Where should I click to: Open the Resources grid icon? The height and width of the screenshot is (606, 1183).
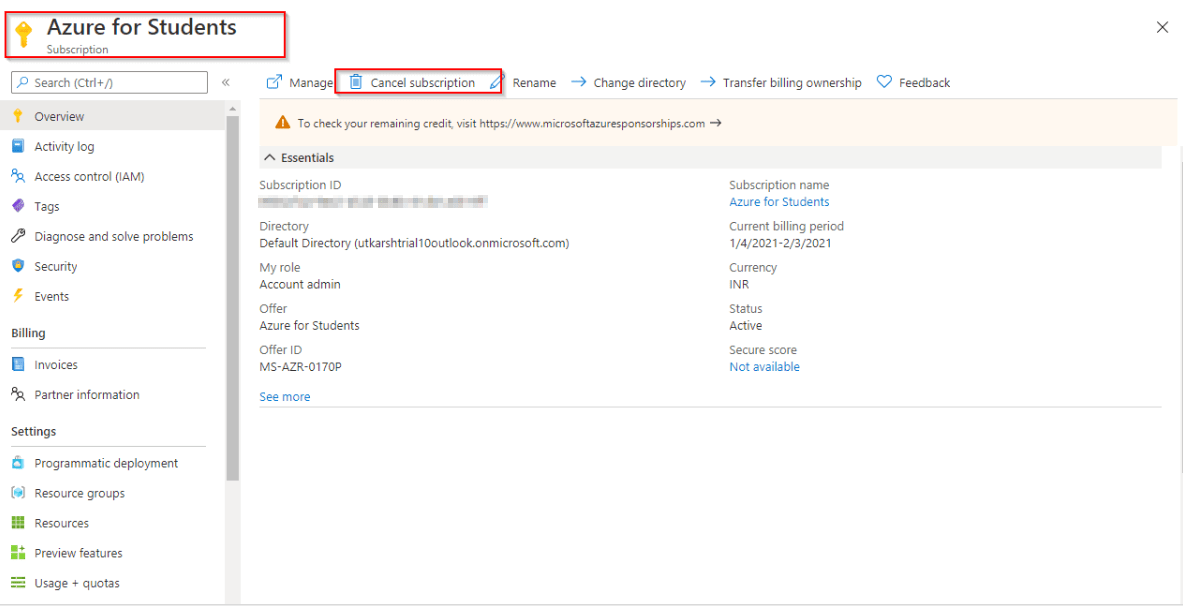pos(18,522)
